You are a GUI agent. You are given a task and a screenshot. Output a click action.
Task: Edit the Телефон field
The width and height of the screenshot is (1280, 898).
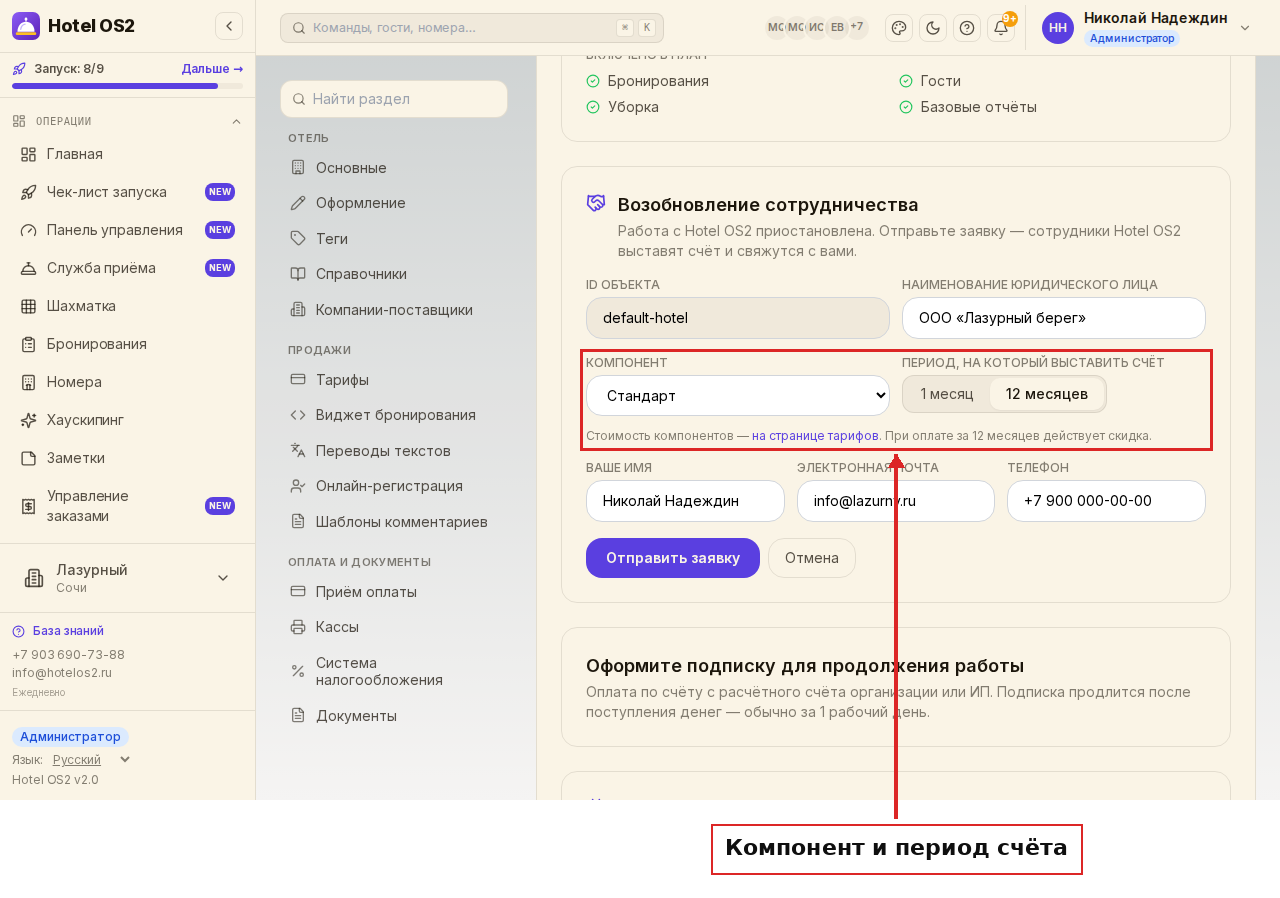1106,501
